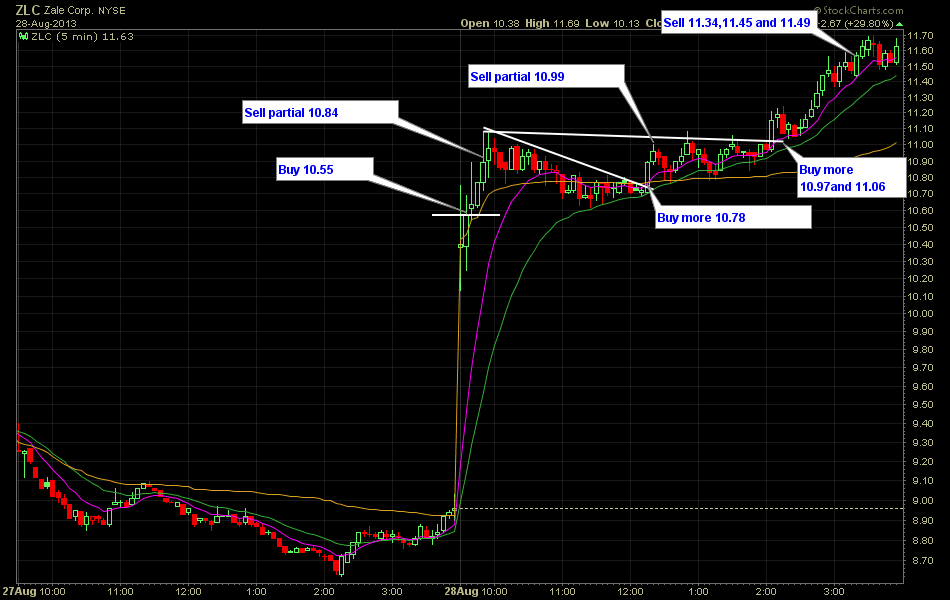Click the 10.10 price axis label
This screenshot has height=600, width=950.
coord(920,297)
